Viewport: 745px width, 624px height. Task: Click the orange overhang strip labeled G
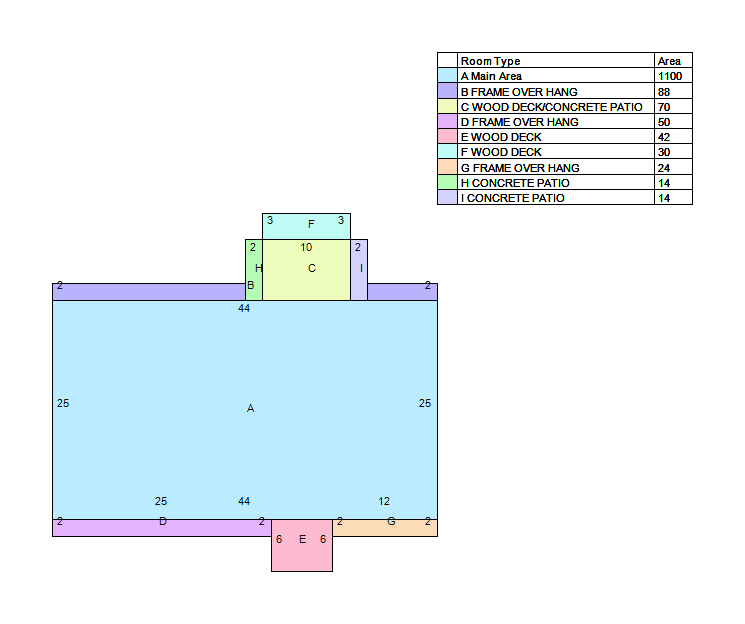click(x=385, y=528)
